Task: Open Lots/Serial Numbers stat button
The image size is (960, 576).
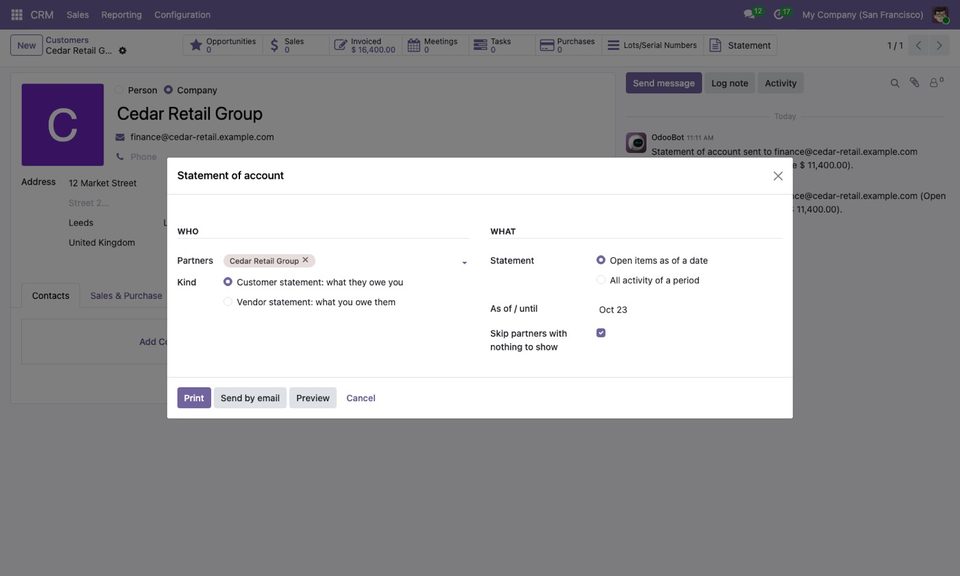Action: [x=652, y=45]
